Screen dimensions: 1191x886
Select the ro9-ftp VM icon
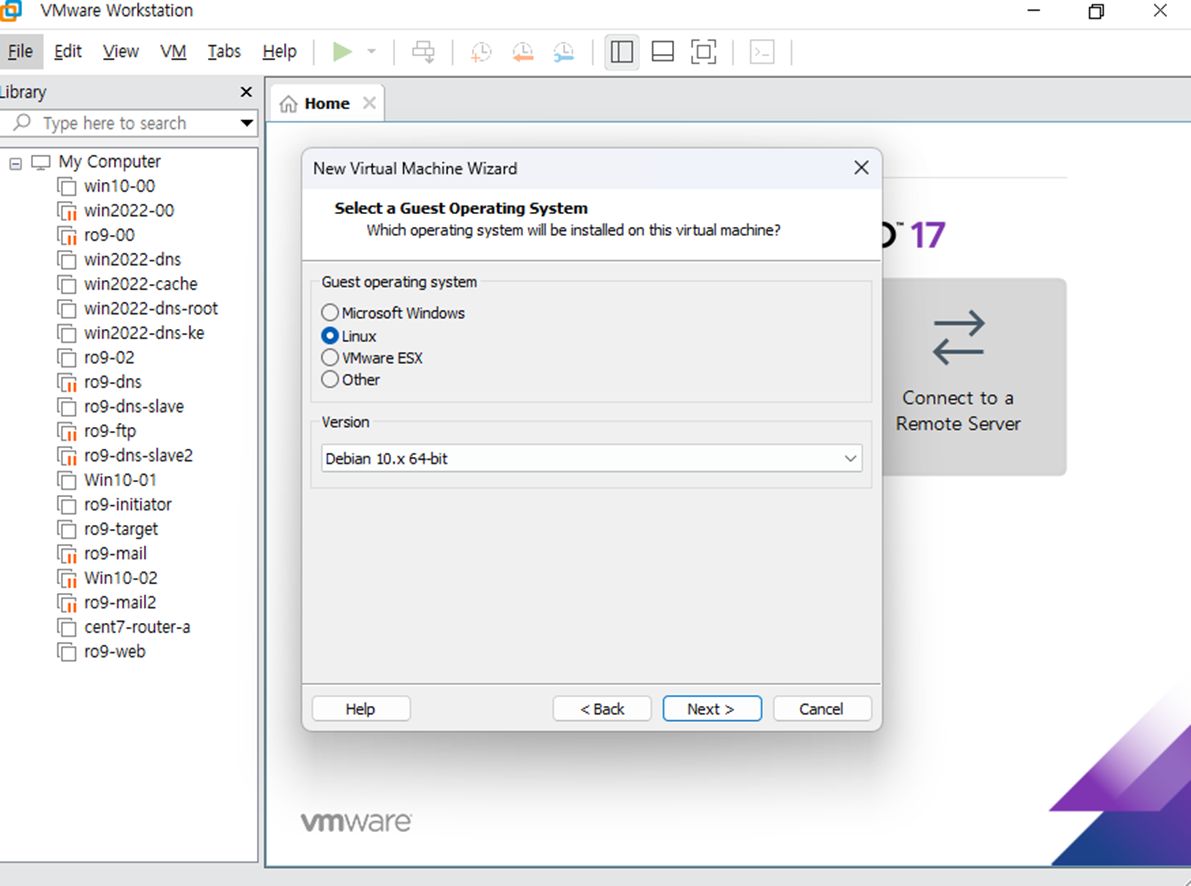[x=67, y=432]
